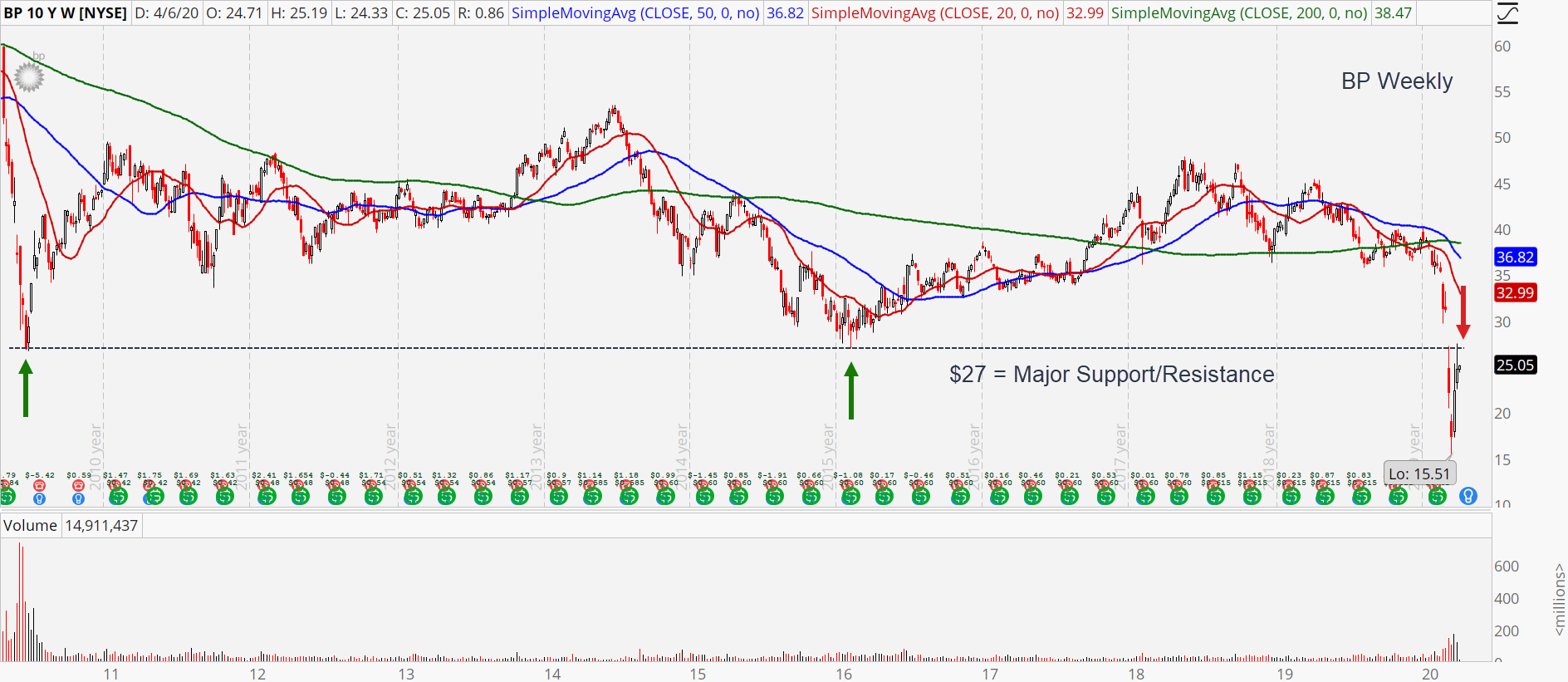This screenshot has height=682, width=1568.
Task: Click the BP sunburst logo on the chart
Action: click(x=29, y=76)
